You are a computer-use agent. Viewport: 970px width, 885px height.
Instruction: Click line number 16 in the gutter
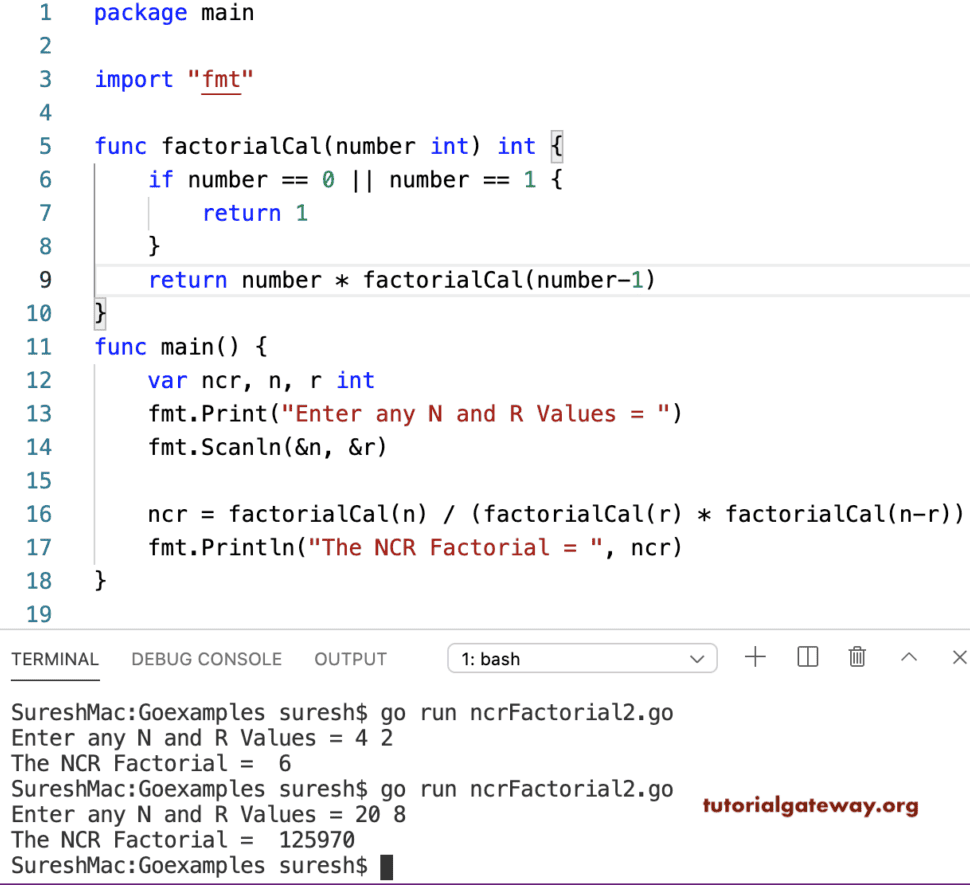[x=38, y=513]
